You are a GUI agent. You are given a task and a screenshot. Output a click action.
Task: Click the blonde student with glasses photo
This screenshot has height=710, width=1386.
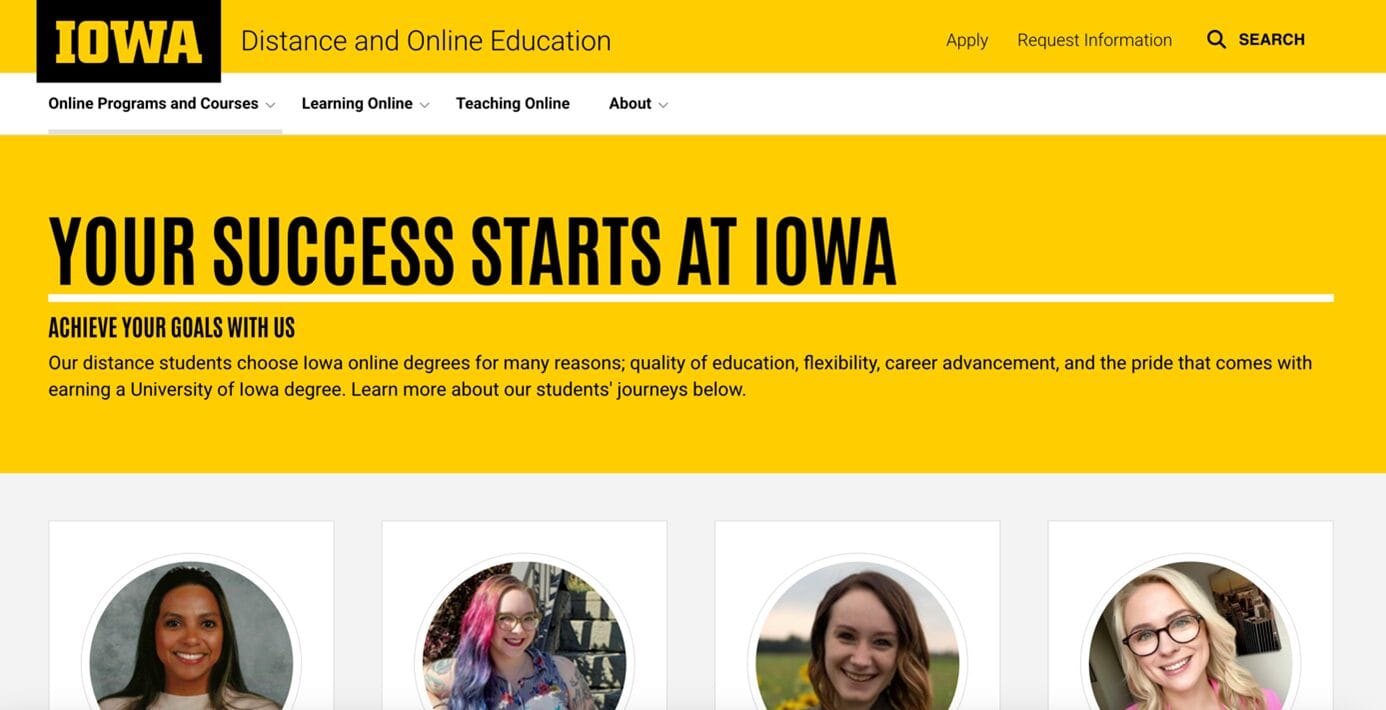[1190, 635]
